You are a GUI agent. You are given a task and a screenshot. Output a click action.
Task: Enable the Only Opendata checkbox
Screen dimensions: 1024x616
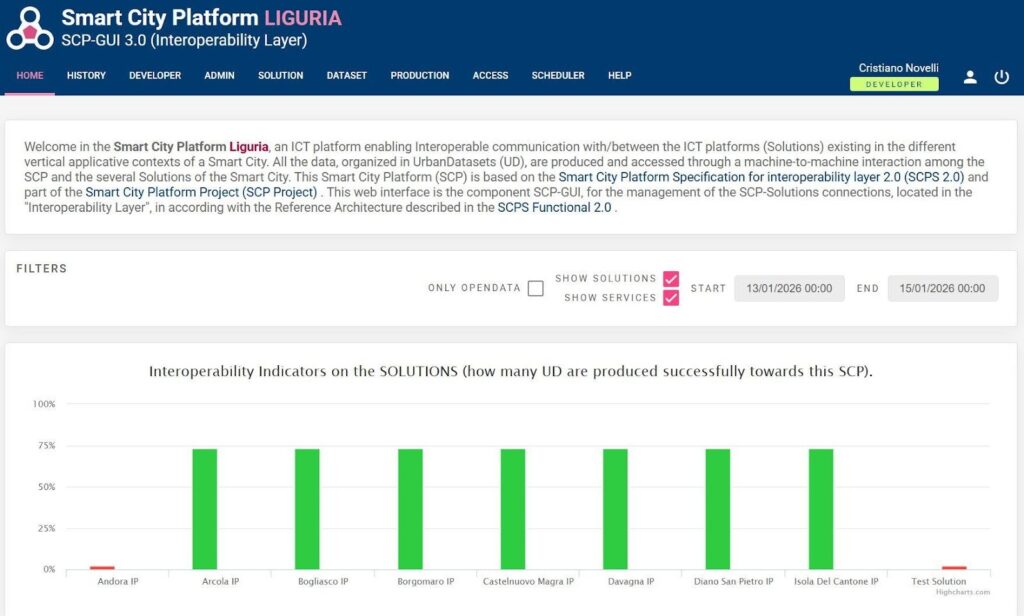coord(535,288)
